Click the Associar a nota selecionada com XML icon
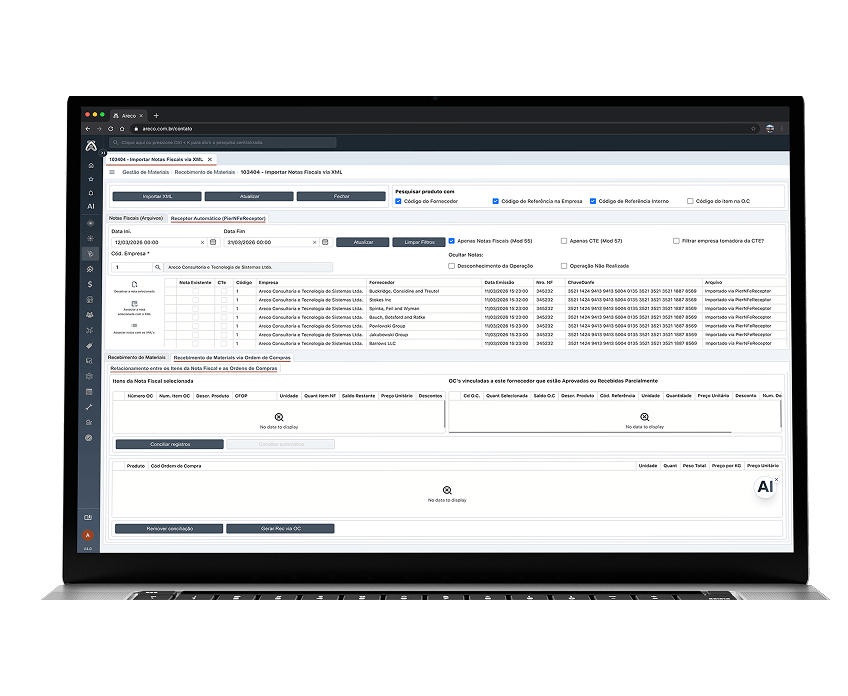 point(134,304)
